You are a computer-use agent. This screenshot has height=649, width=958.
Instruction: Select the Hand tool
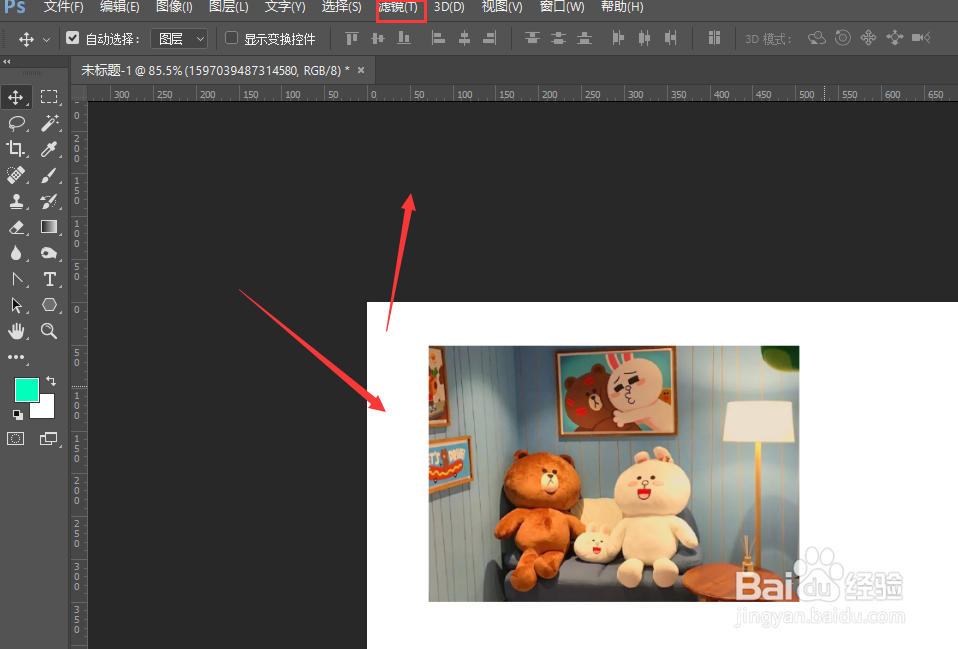click(x=16, y=331)
